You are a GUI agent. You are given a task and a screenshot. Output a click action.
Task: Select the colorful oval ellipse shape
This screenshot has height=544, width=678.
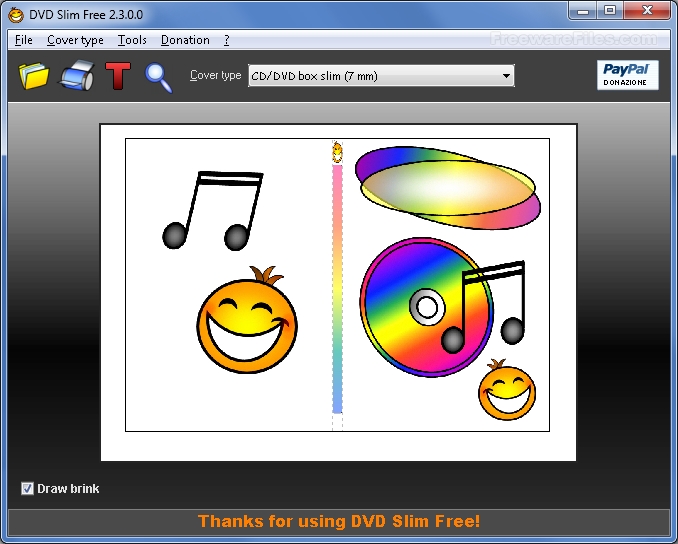[x=448, y=187]
